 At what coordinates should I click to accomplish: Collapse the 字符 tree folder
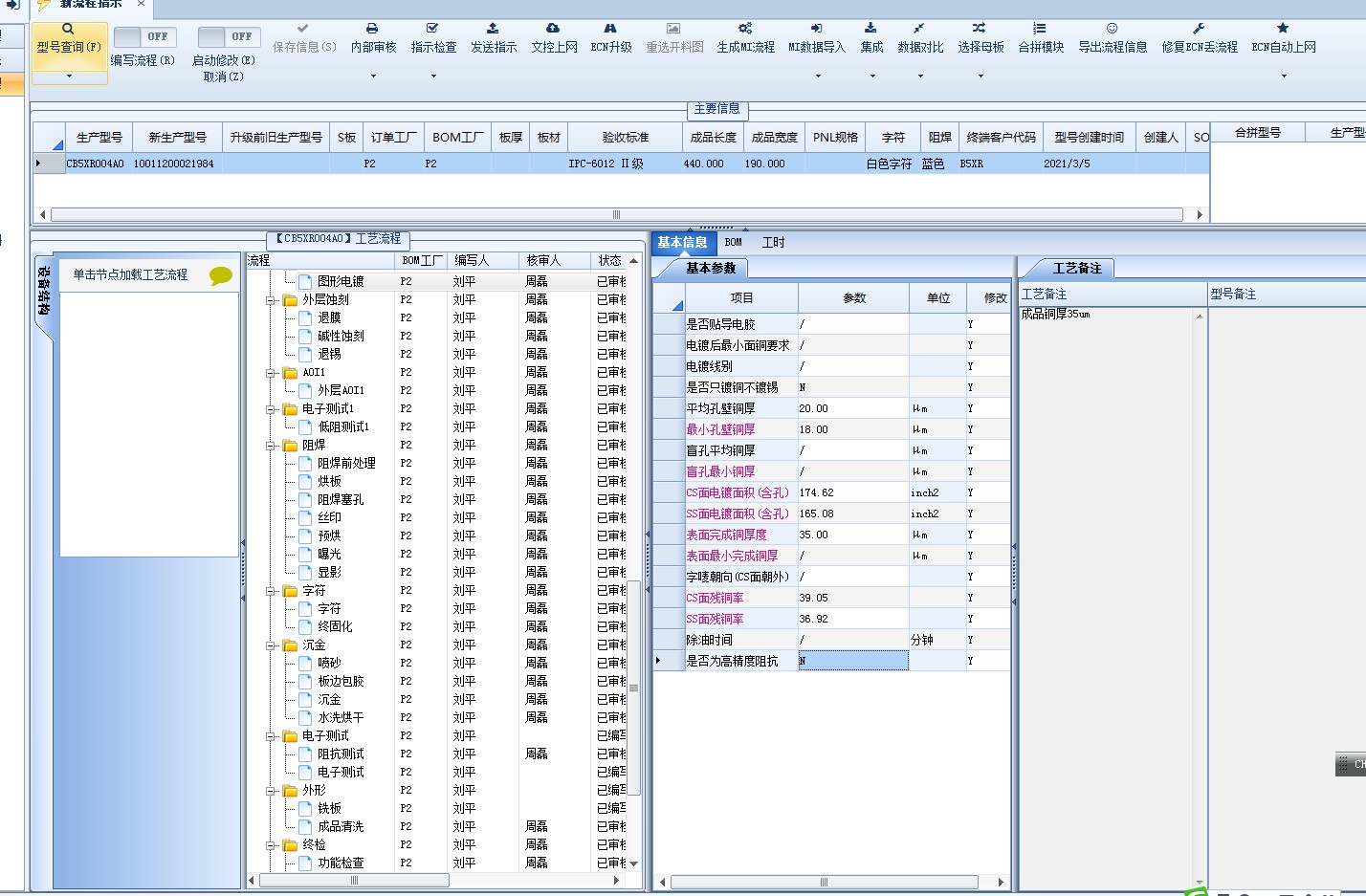[271, 591]
